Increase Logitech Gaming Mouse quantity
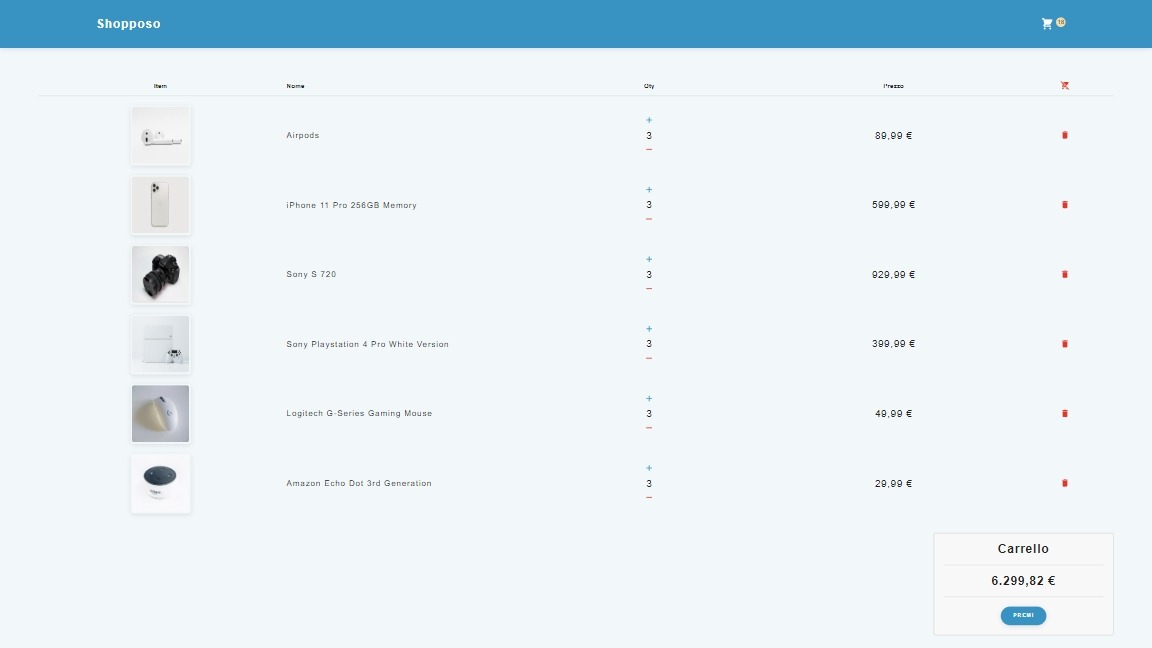 pos(649,398)
